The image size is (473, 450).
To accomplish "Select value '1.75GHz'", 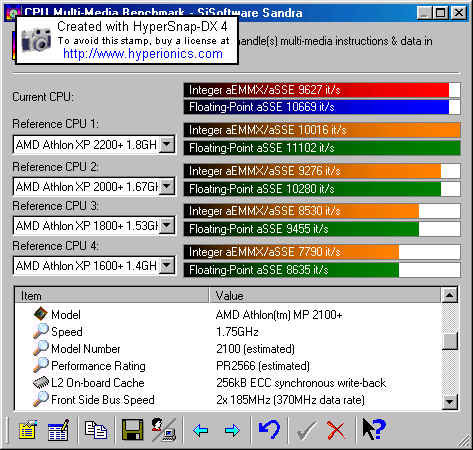I will (x=237, y=332).
